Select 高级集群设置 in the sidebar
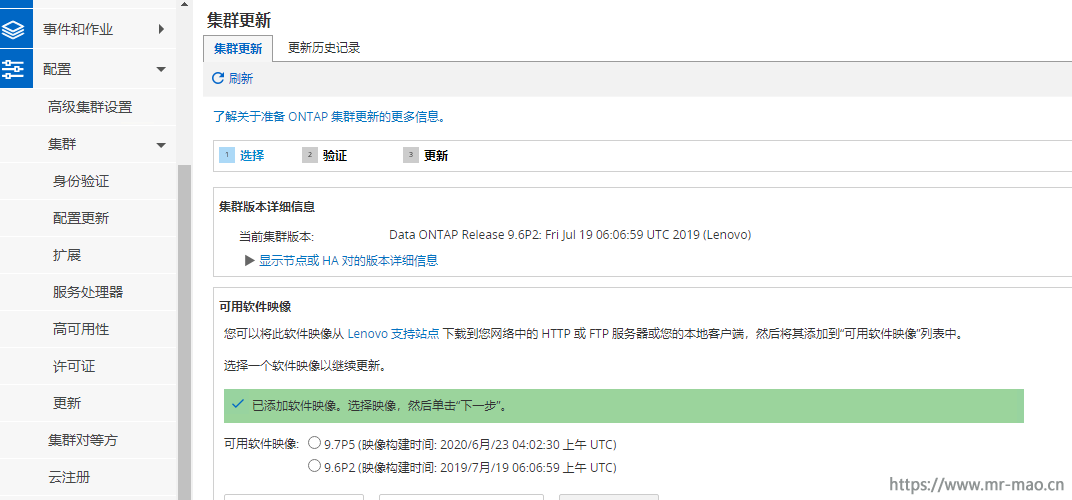The height and width of the screenshot is (500, 1072). (x=90, y=107)
